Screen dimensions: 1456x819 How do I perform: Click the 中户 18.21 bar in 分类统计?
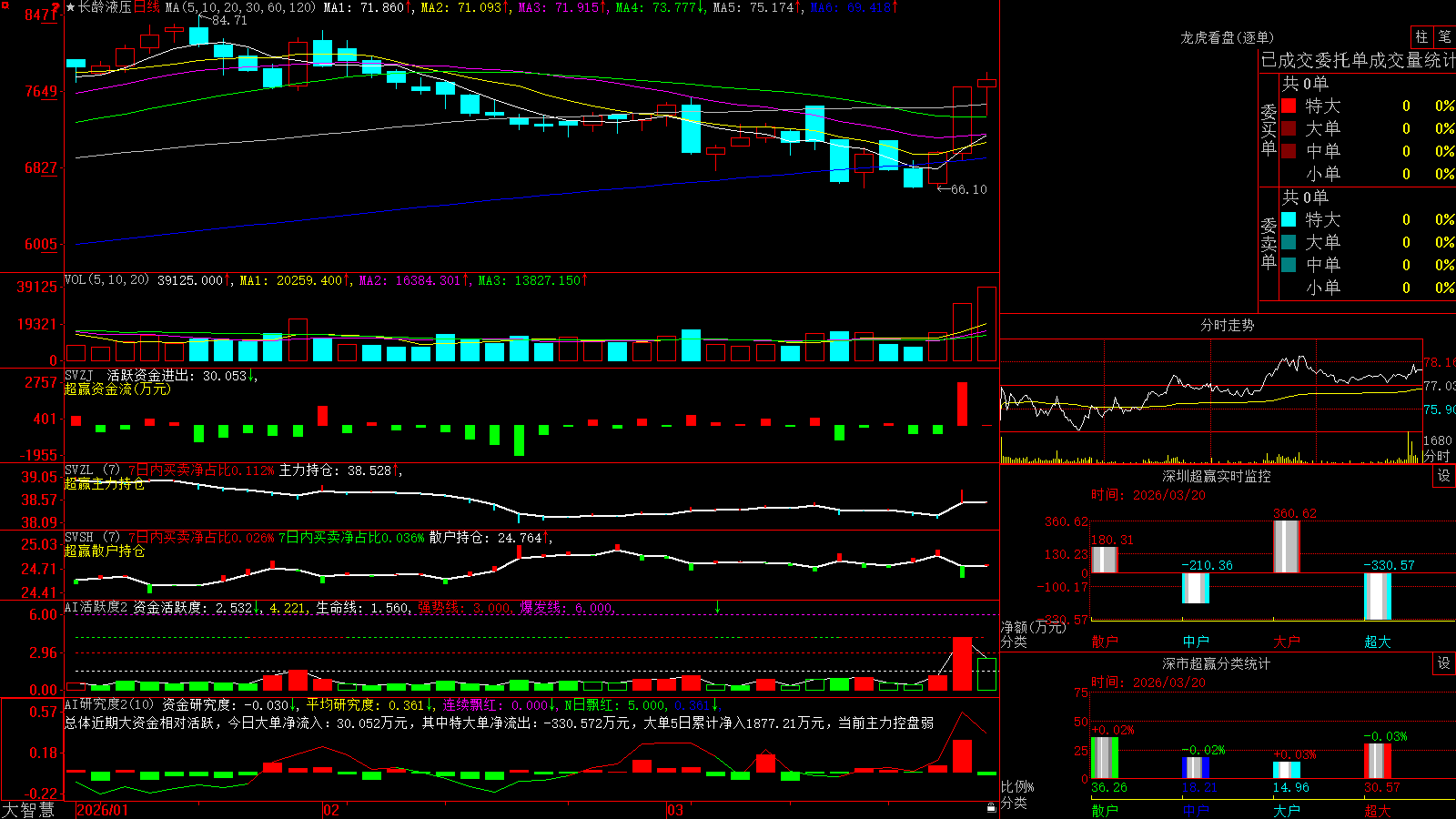tap(1195, 768)
